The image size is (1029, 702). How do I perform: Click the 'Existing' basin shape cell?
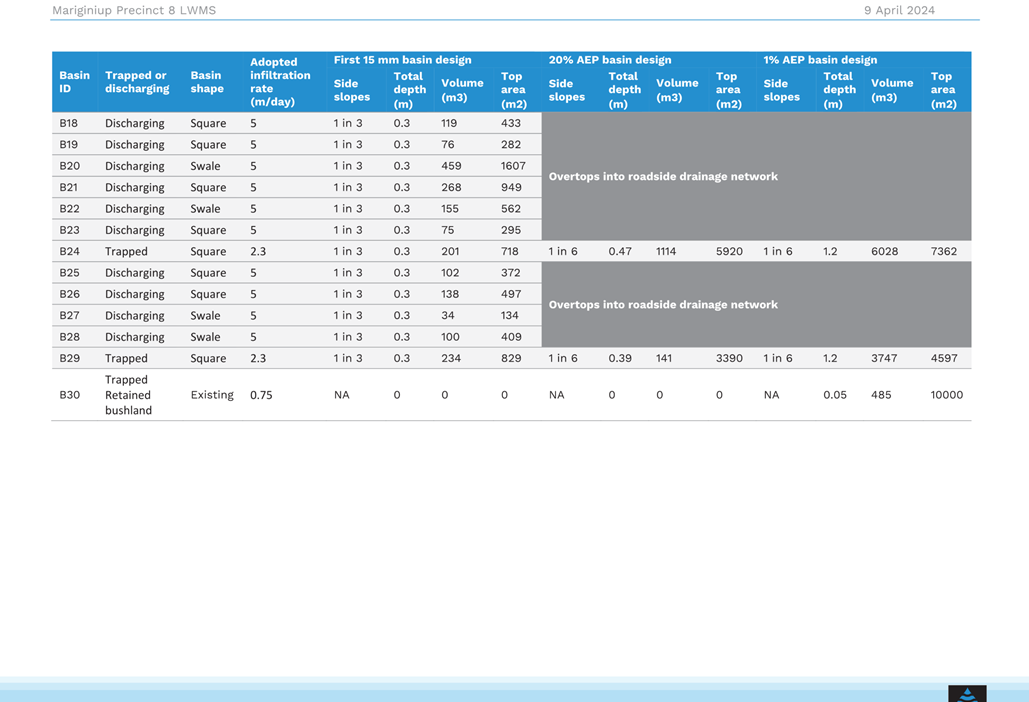coord(212,395)
